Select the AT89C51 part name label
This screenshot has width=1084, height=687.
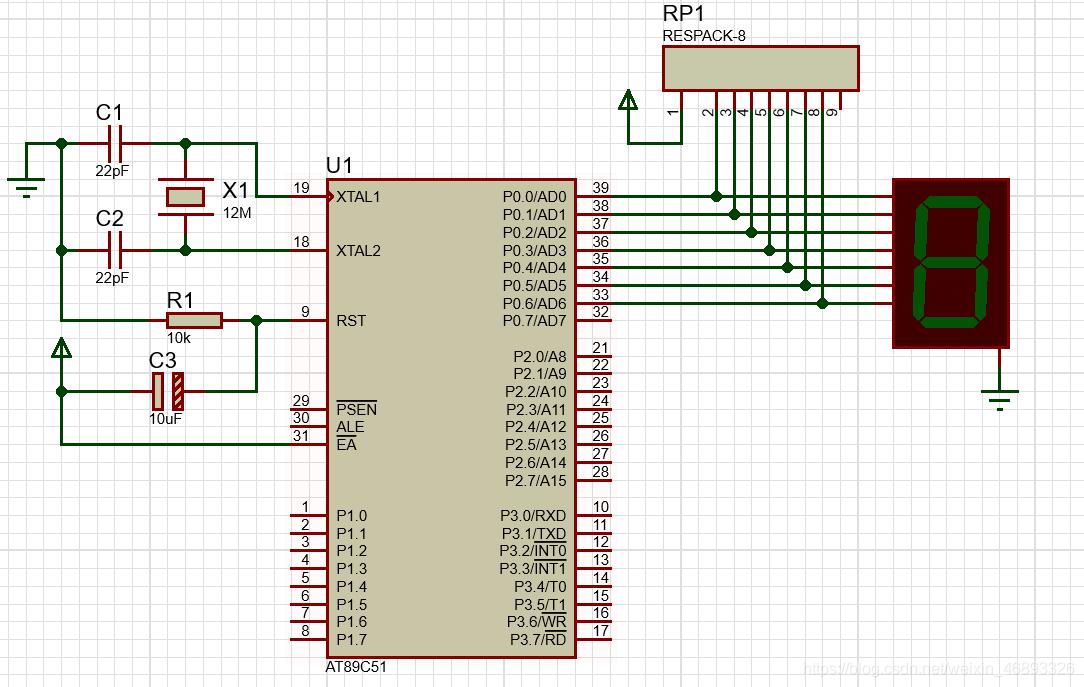[x=356, y=667]
